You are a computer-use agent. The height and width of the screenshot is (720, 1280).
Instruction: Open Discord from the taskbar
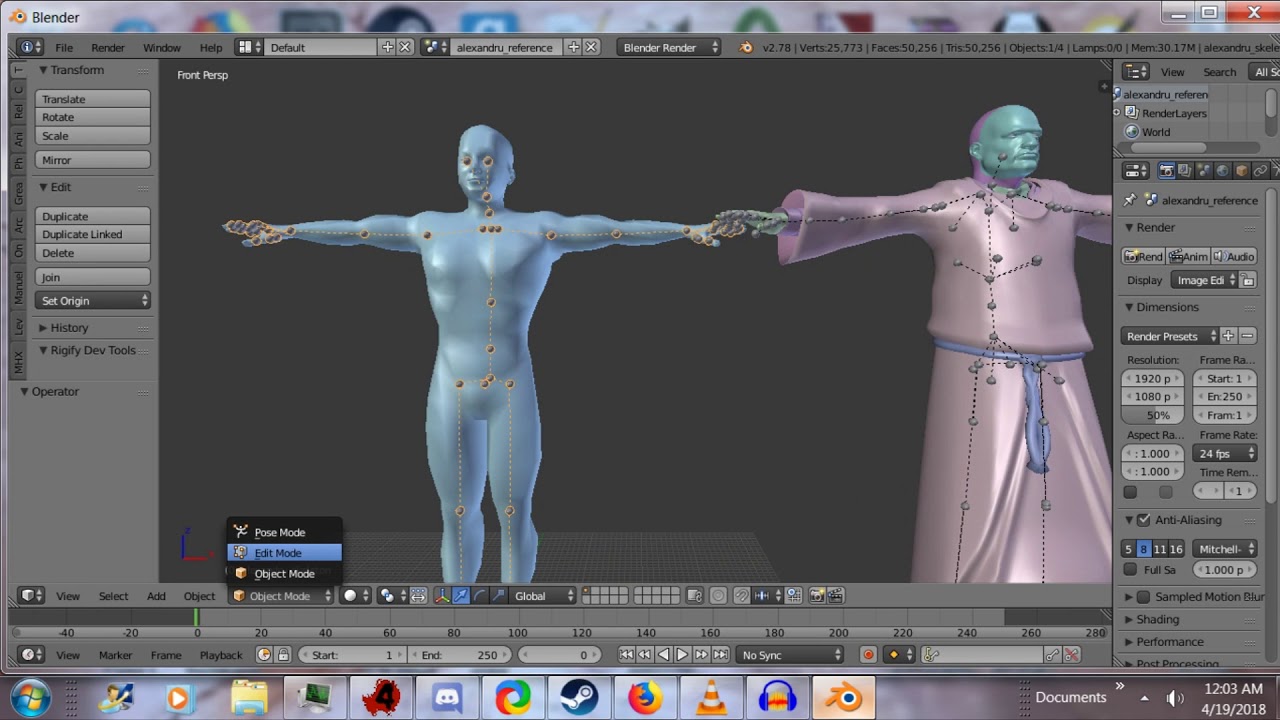446,697
